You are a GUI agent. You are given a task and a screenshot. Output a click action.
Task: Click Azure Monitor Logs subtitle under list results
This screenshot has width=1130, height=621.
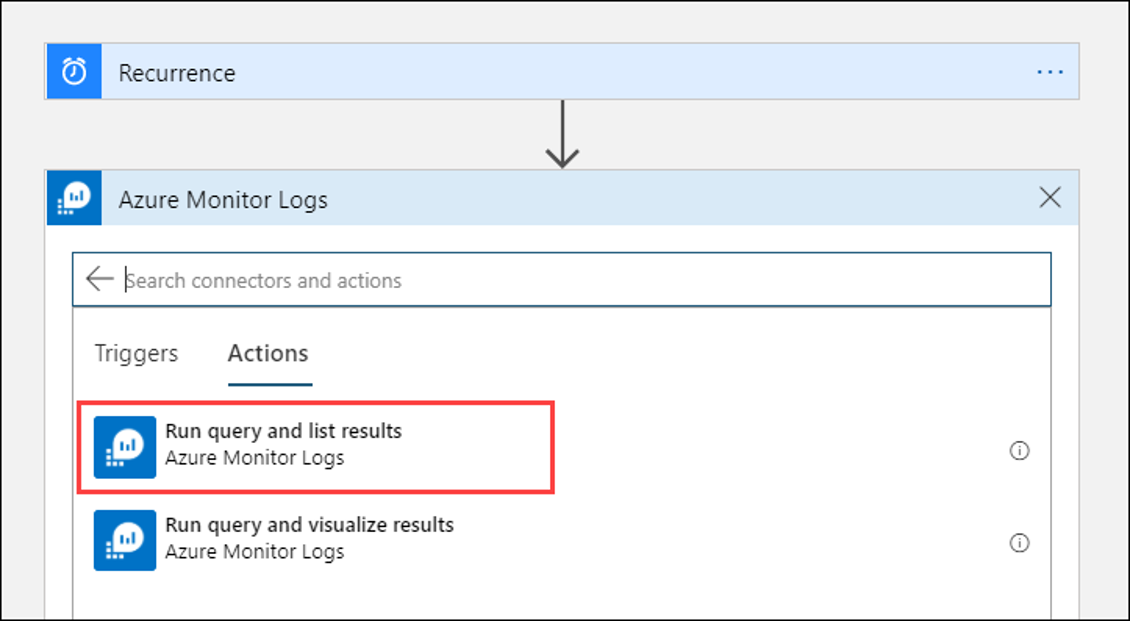pyautogui.click(x=254, y=458)
